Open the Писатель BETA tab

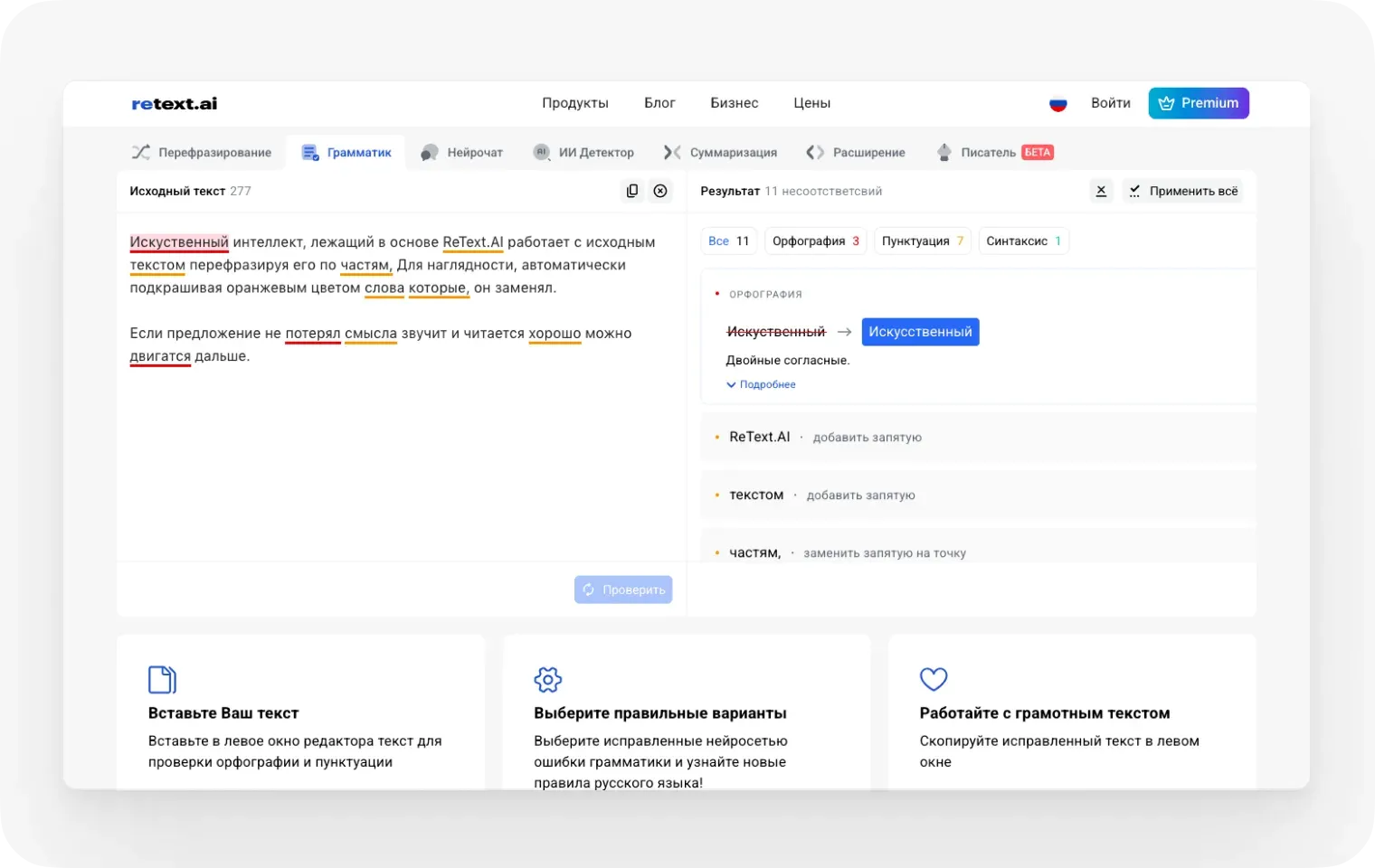tap(995, 153)
